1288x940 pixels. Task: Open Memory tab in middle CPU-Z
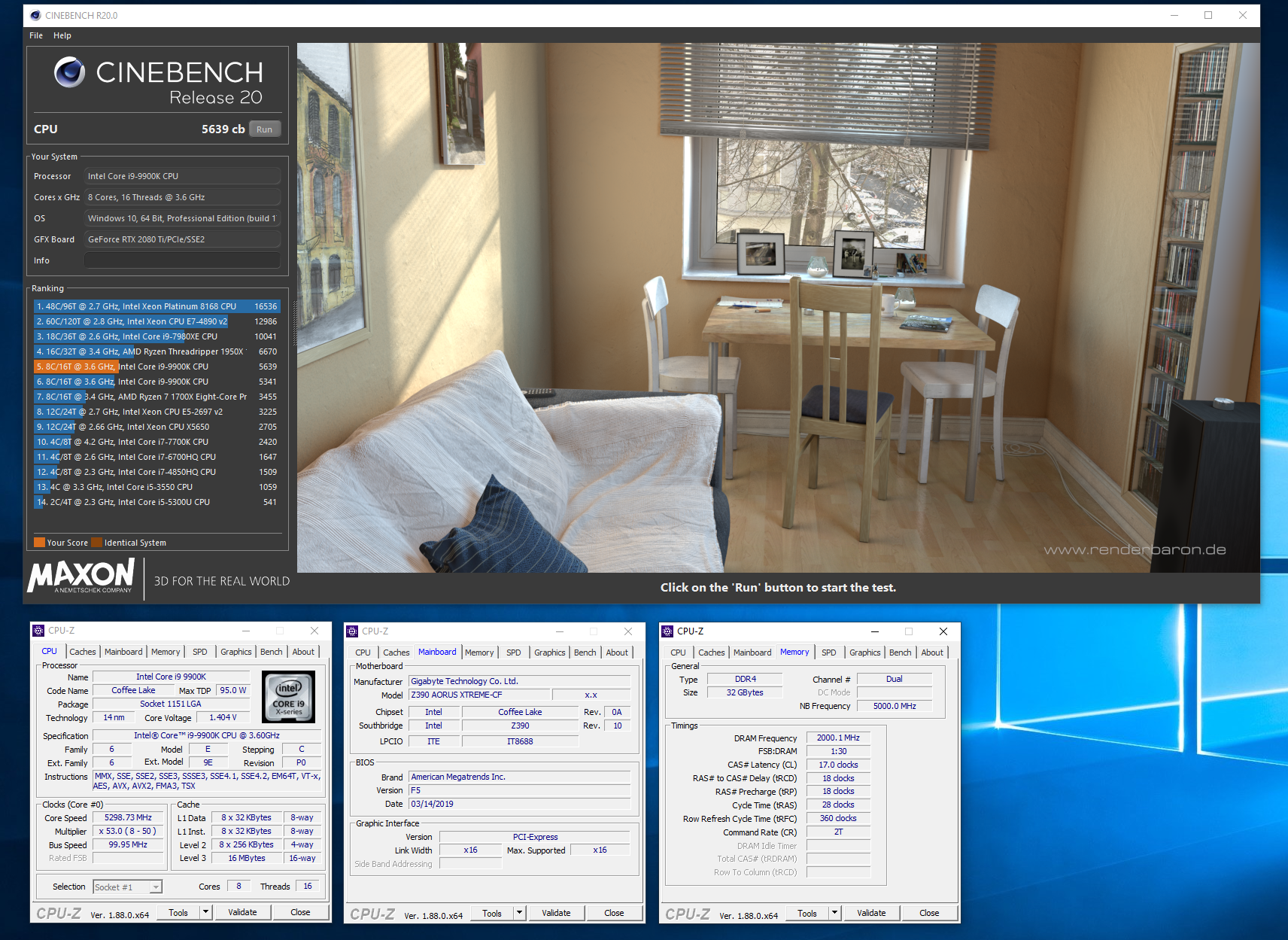click(x=479, y=653)
